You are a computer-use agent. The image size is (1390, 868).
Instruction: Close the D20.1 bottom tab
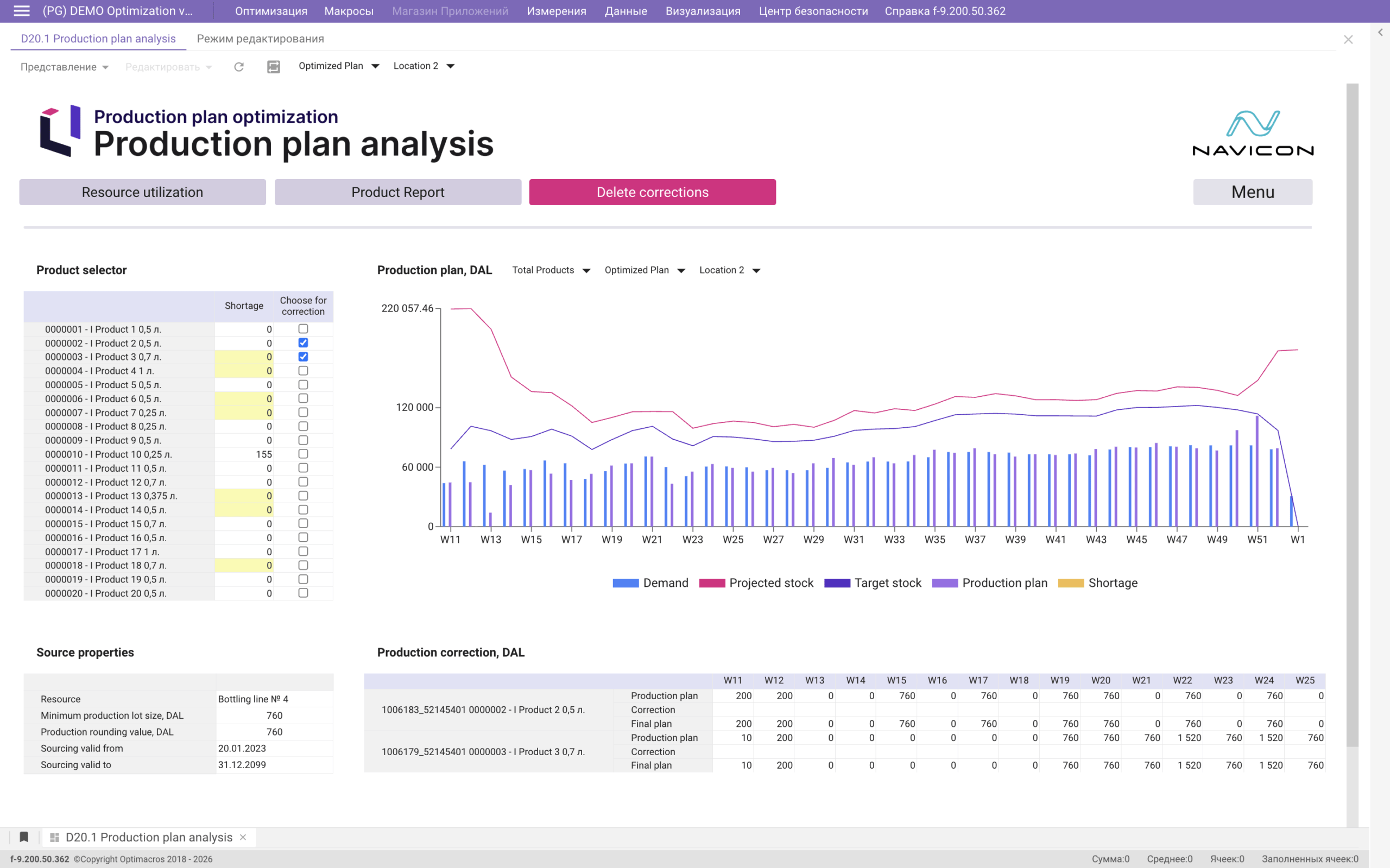coord(243,837)
